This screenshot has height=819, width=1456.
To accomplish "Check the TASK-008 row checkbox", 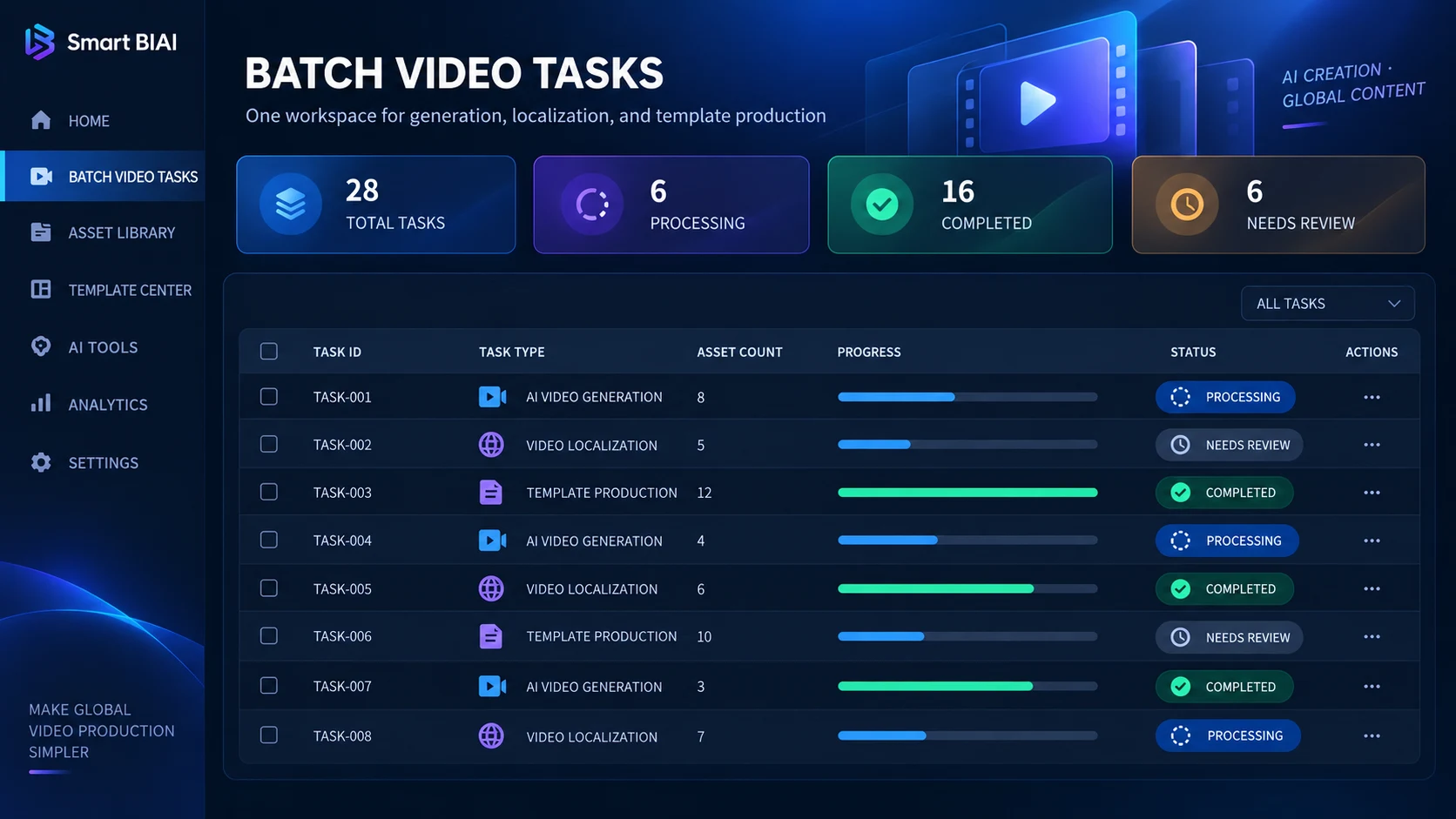I will click(269, 735).
